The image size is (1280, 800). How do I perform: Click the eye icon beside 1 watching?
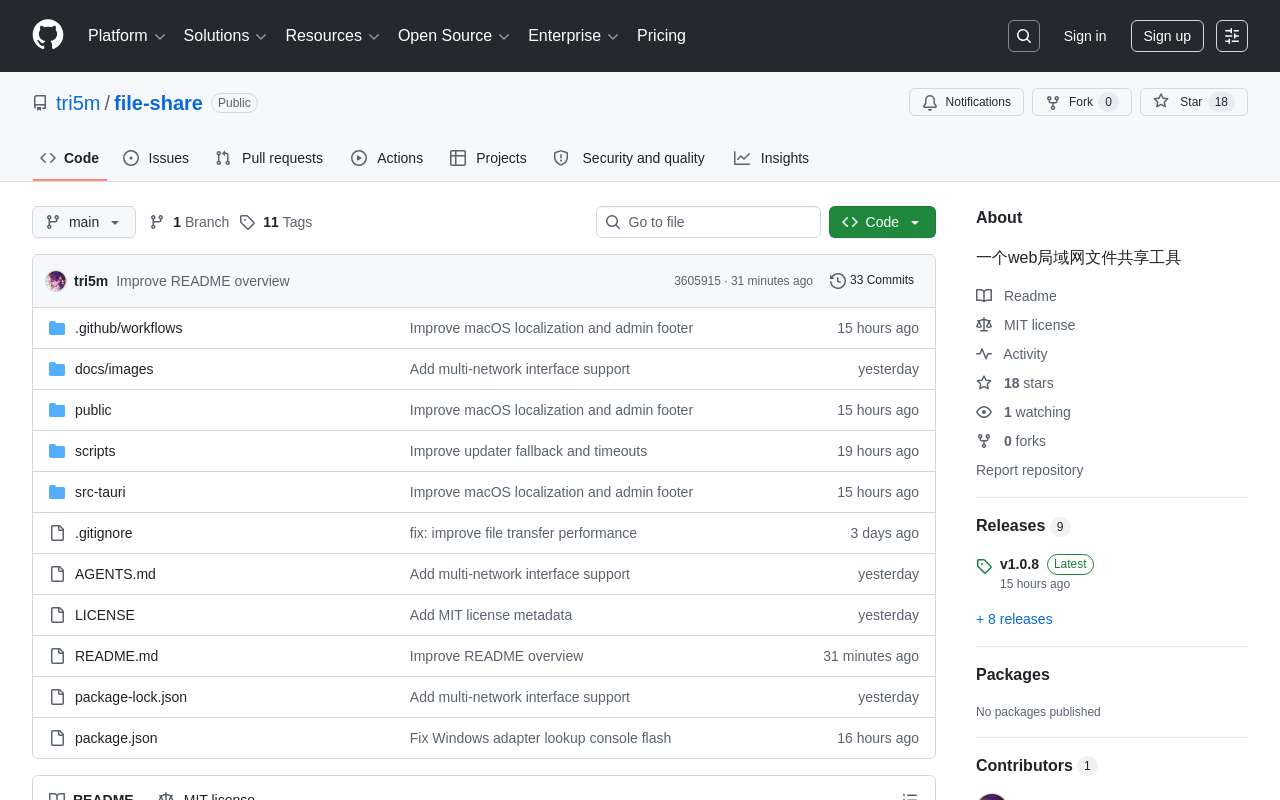pyautogui.click(x=984, y=412)
